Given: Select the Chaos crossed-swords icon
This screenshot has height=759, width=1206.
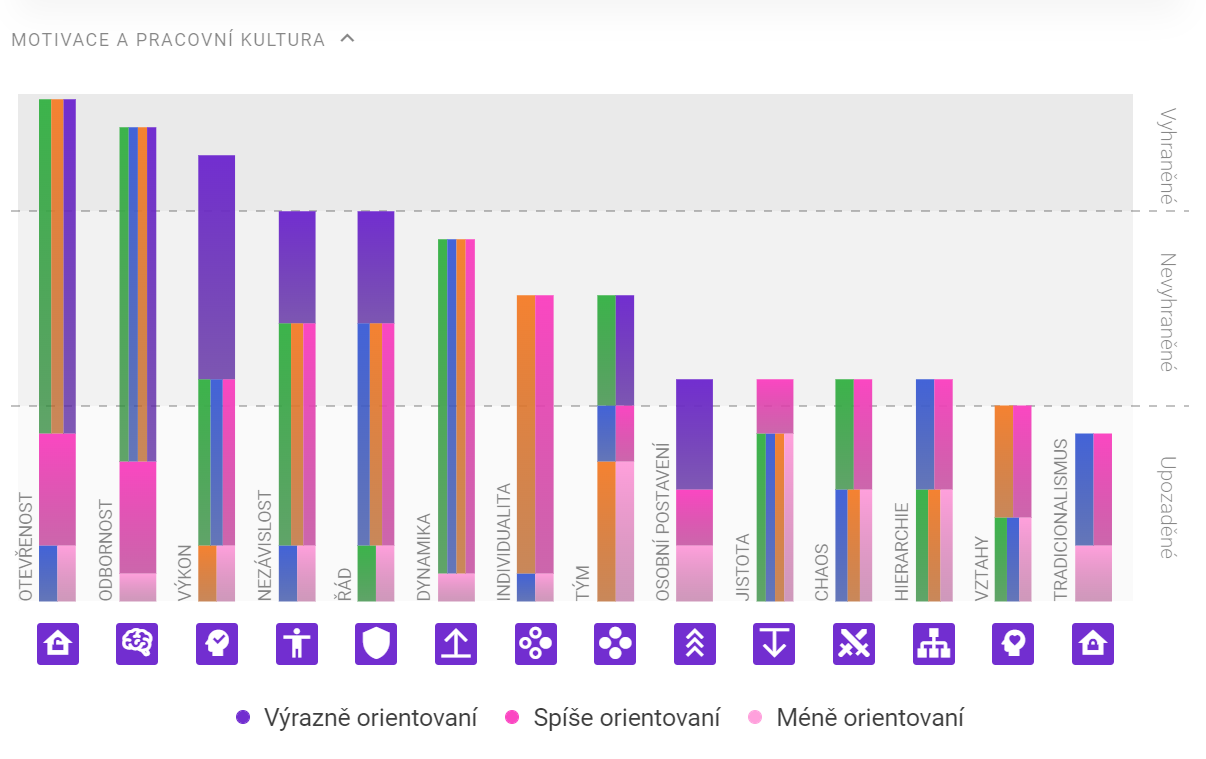Looking at the screenshot, I should click(x=854, y=644).
